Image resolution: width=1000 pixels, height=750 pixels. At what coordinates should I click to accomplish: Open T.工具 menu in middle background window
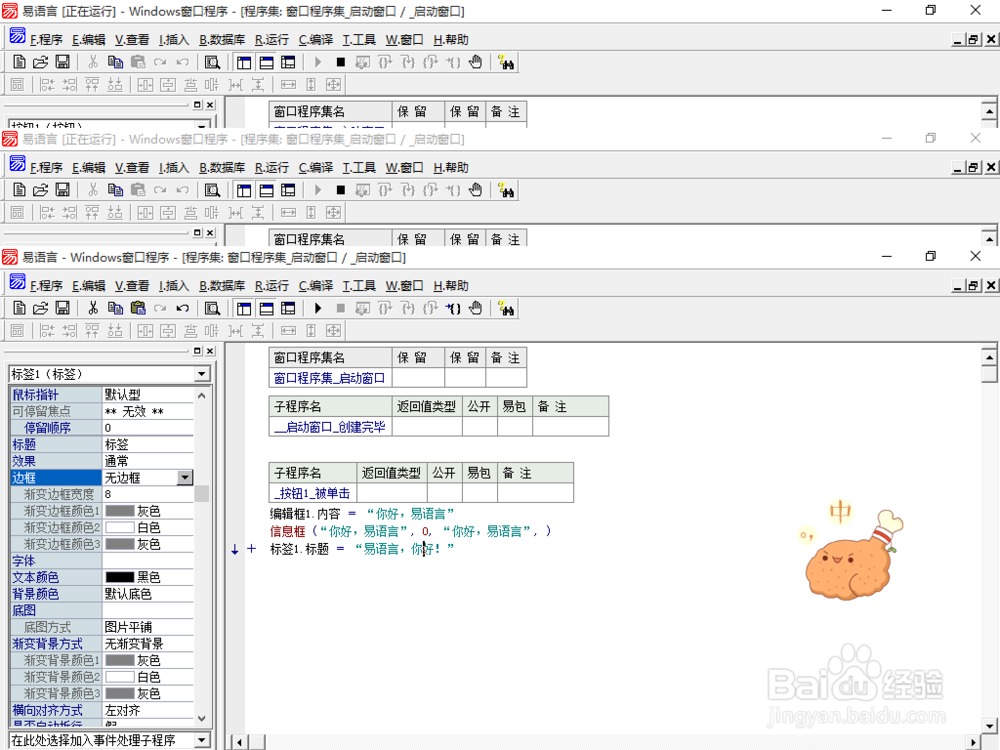pos(359,168)
